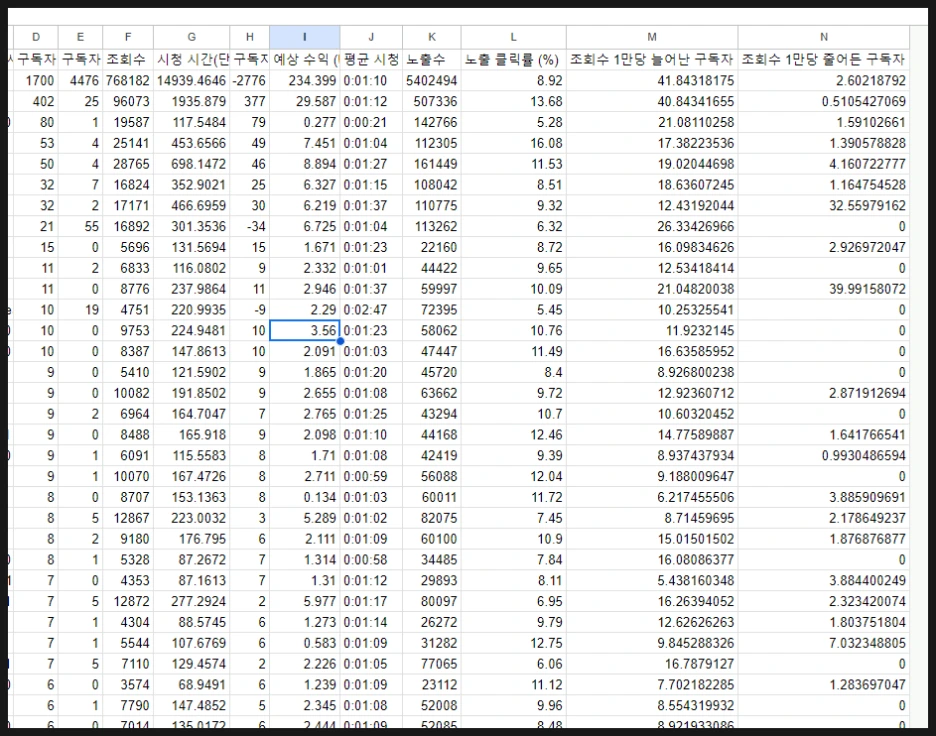Image resolution: width=936 pixels, height=736 pixels.
Task: Select cell with value -34
Action: [x=250, y=226]
